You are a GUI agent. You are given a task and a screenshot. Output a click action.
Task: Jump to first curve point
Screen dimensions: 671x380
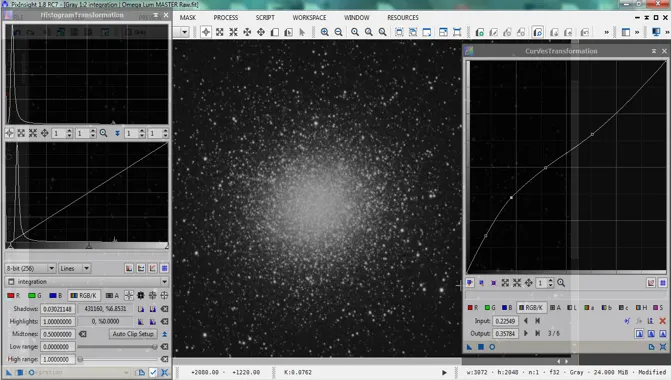537,321
